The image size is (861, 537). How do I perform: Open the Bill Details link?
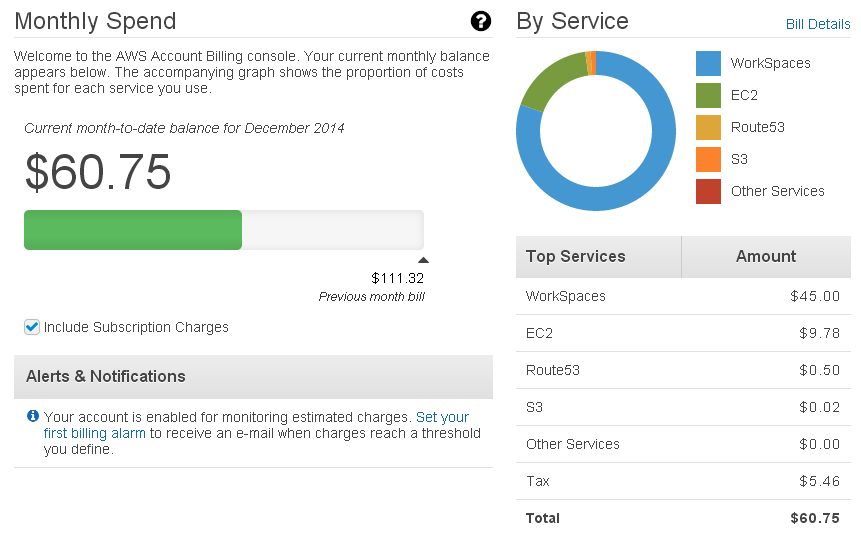(817, 24)
